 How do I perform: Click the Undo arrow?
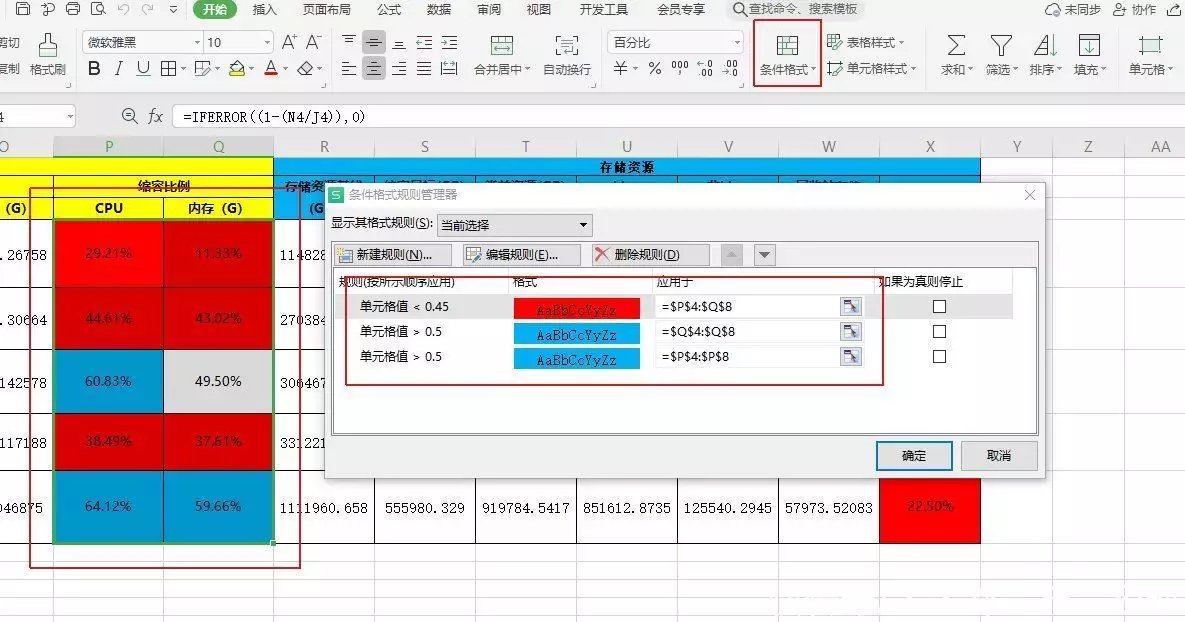123,9
